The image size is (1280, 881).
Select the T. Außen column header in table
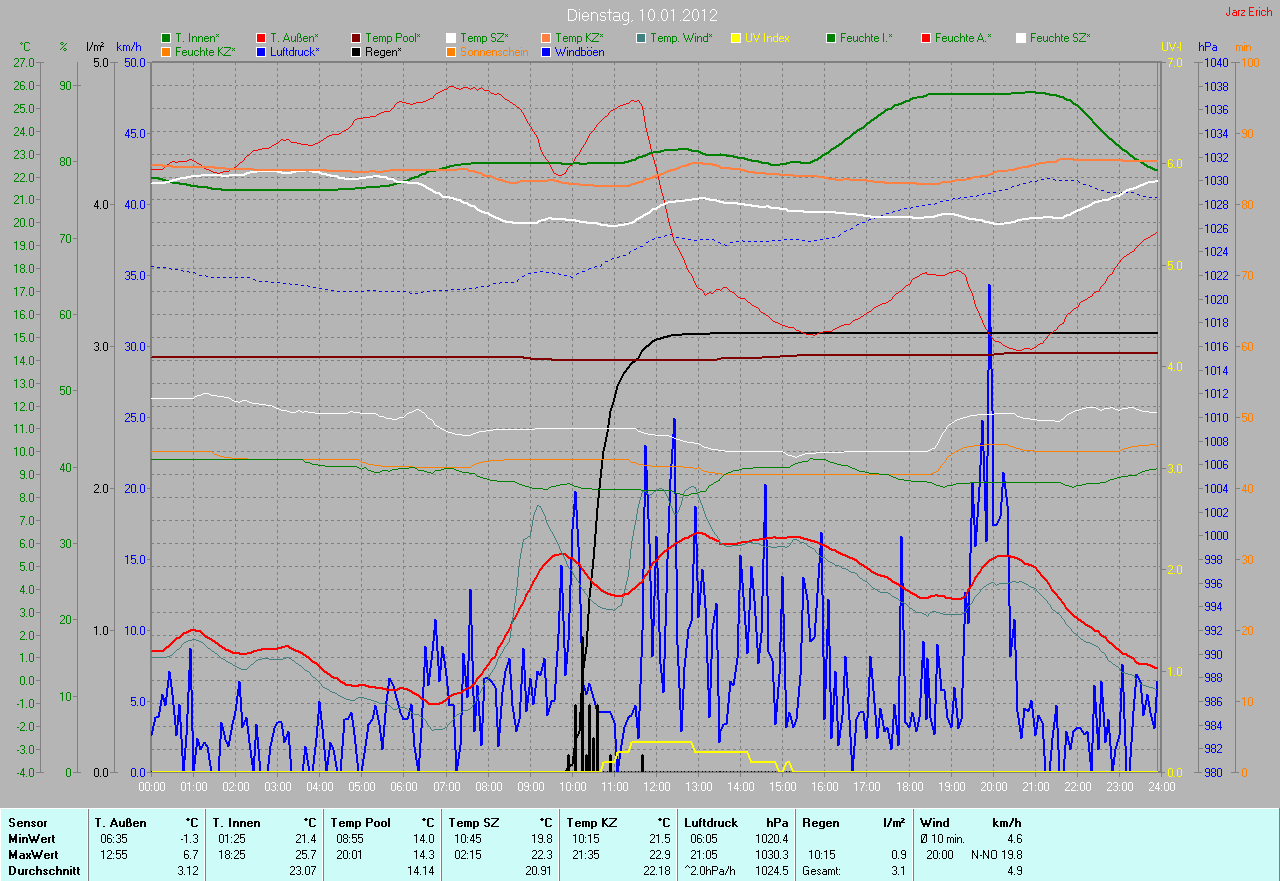[121, 823]
